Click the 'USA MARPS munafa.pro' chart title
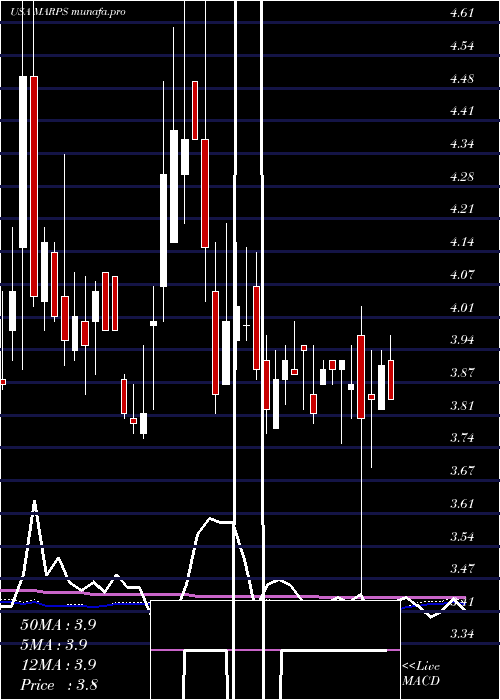This screenshot has width=500, height=700. [68, 12]
